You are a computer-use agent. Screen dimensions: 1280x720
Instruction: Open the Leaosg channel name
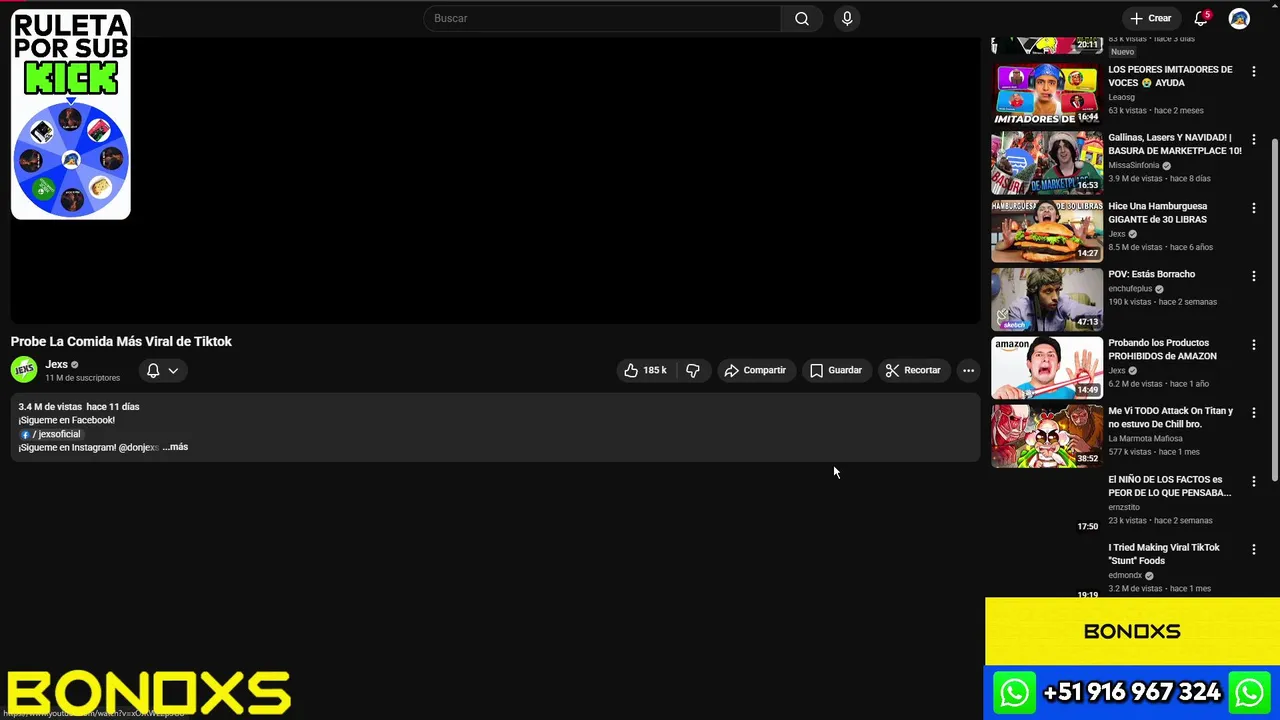click(x=1121, y=97)
